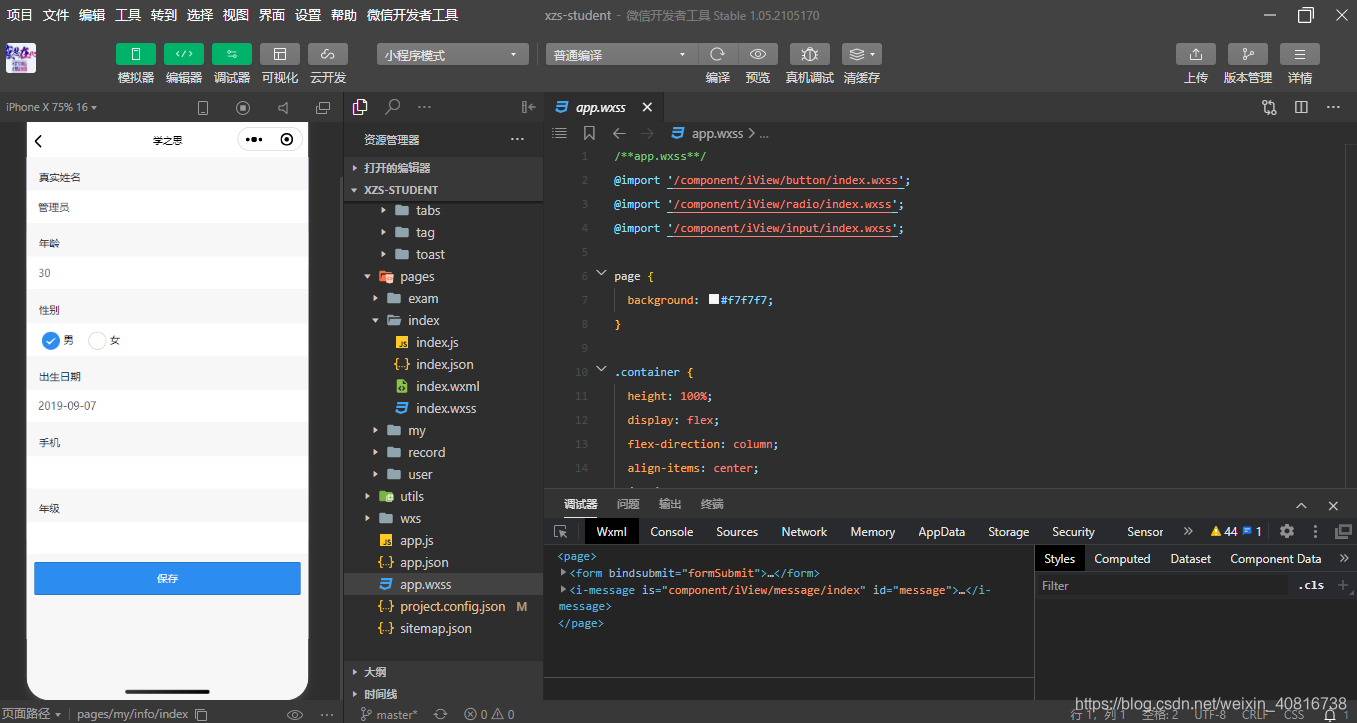The height and width of the screenshot is (723, 1357).
Task: Click the Upload button
Action: pos(1196,54)
